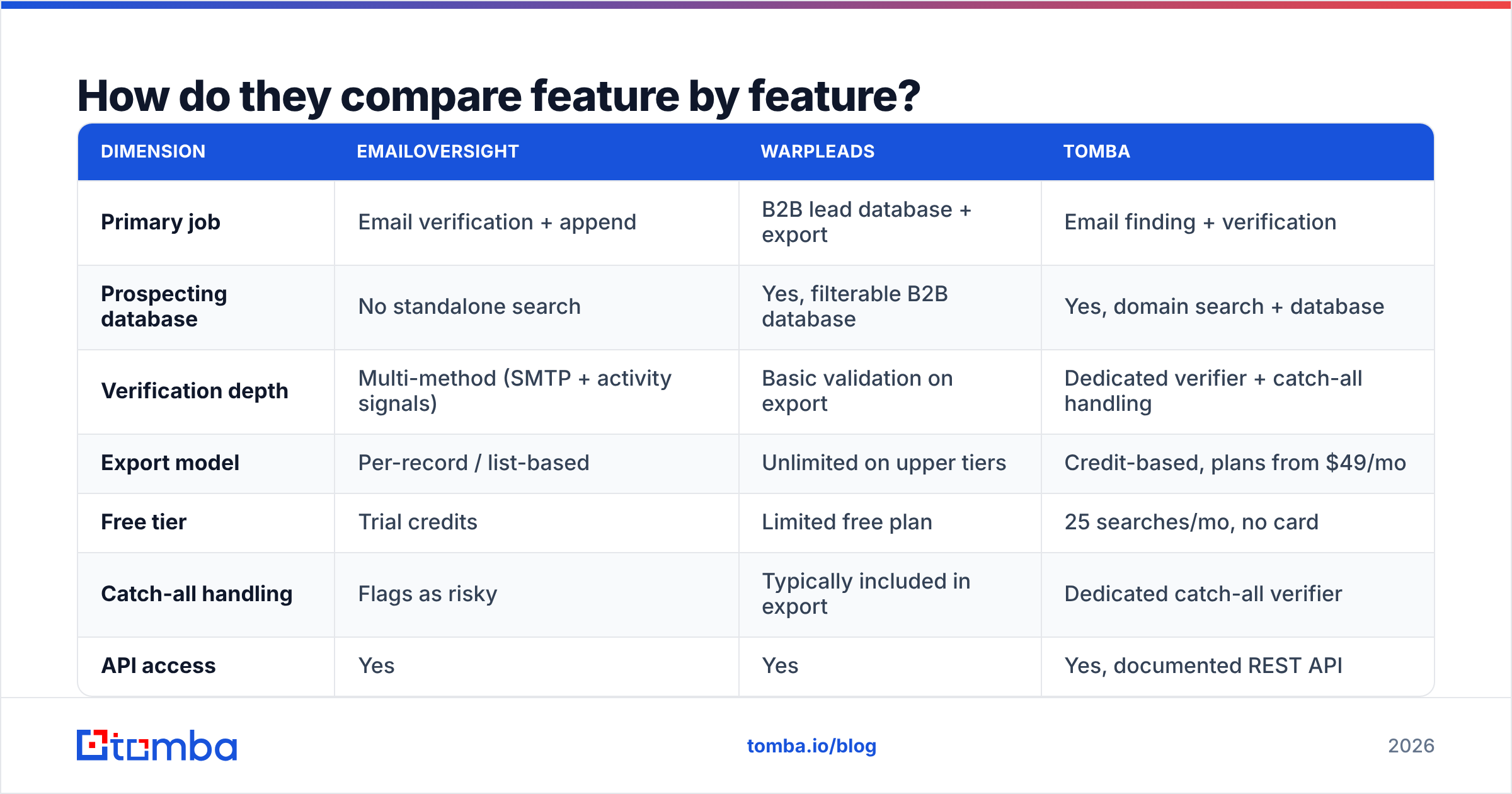Select the heading "How do they compare feature by feature?"

click(x=498, y=96)
